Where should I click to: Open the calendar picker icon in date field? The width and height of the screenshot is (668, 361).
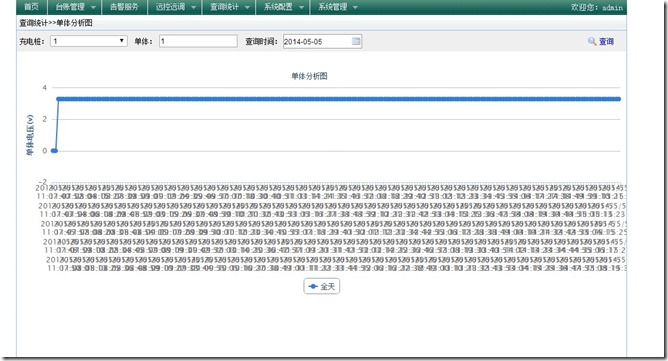[x=356, y=41]
